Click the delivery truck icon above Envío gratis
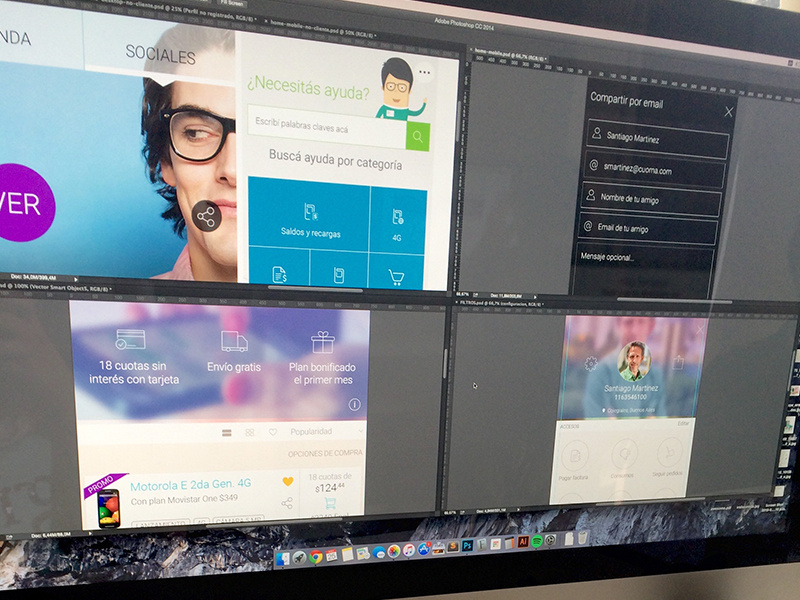 (234, 341)
